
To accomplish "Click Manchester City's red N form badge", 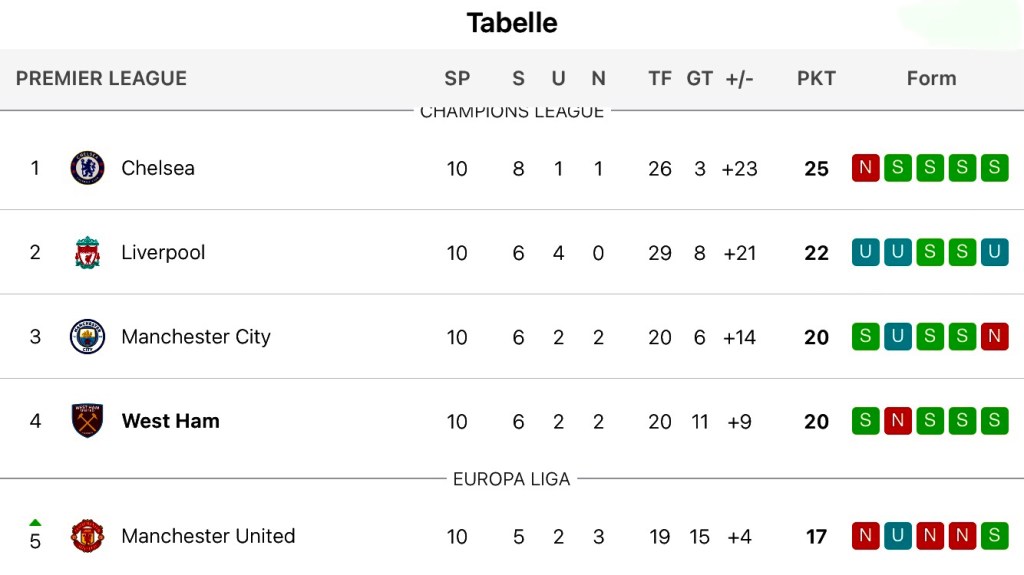I will click(x=994, y=337).
